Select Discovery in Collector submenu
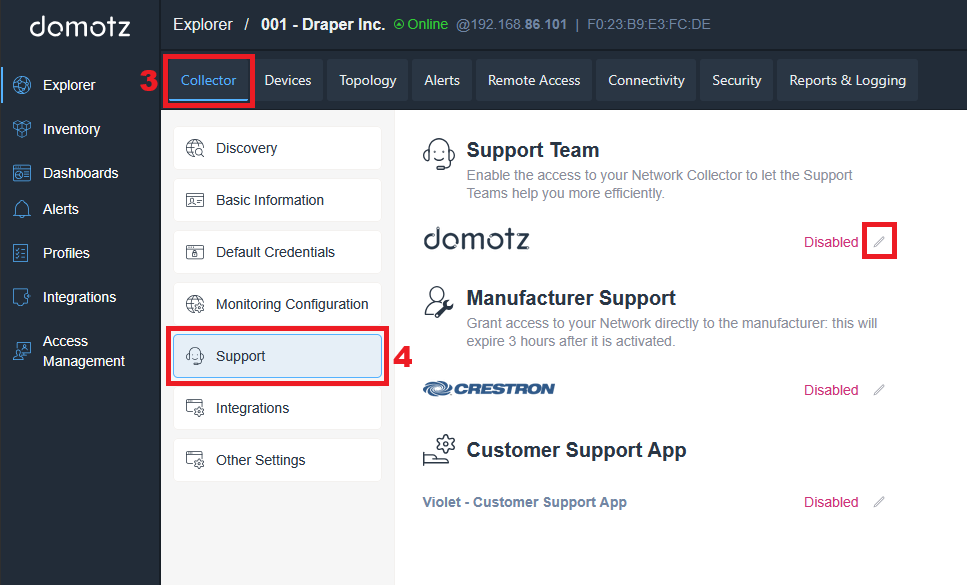This screenshot has width=967, height=585. [278, 148]
